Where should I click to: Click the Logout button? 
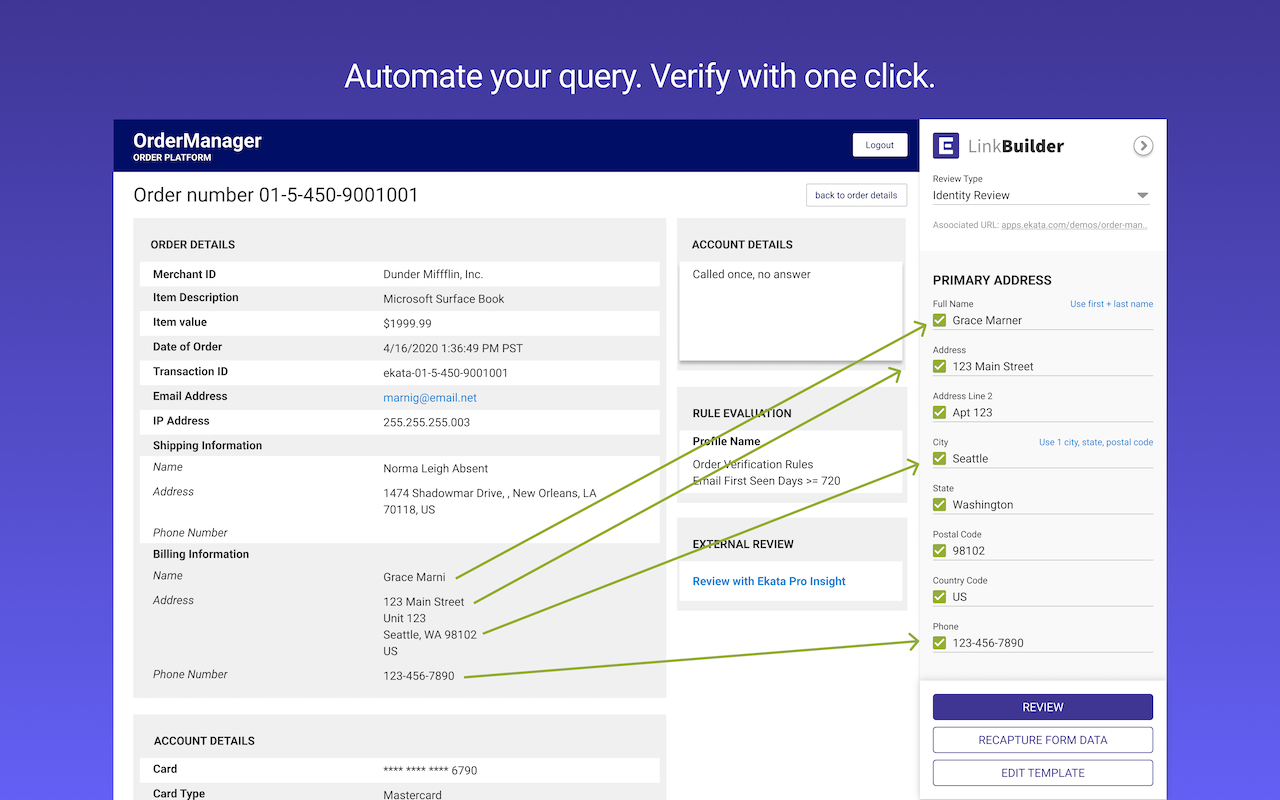(x=879, y=145)
